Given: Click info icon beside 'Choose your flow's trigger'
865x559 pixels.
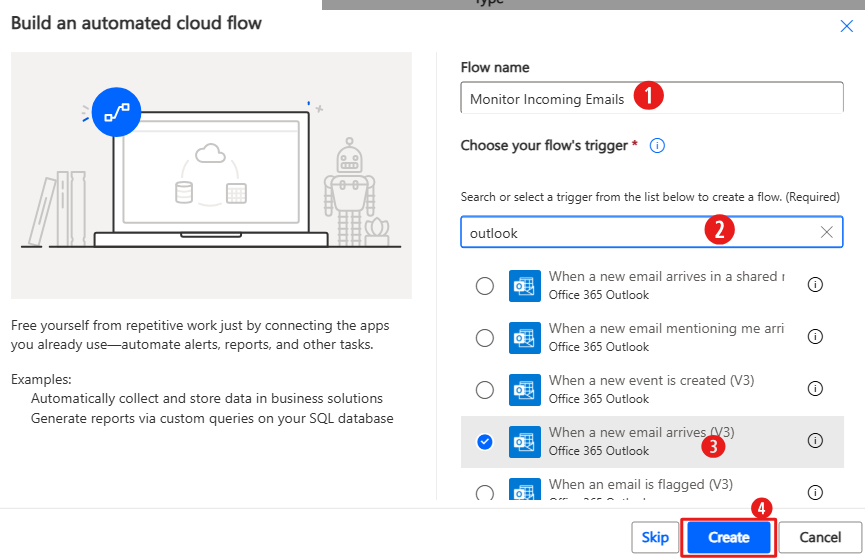Looking at the screenshot, I should pos(657,146).
